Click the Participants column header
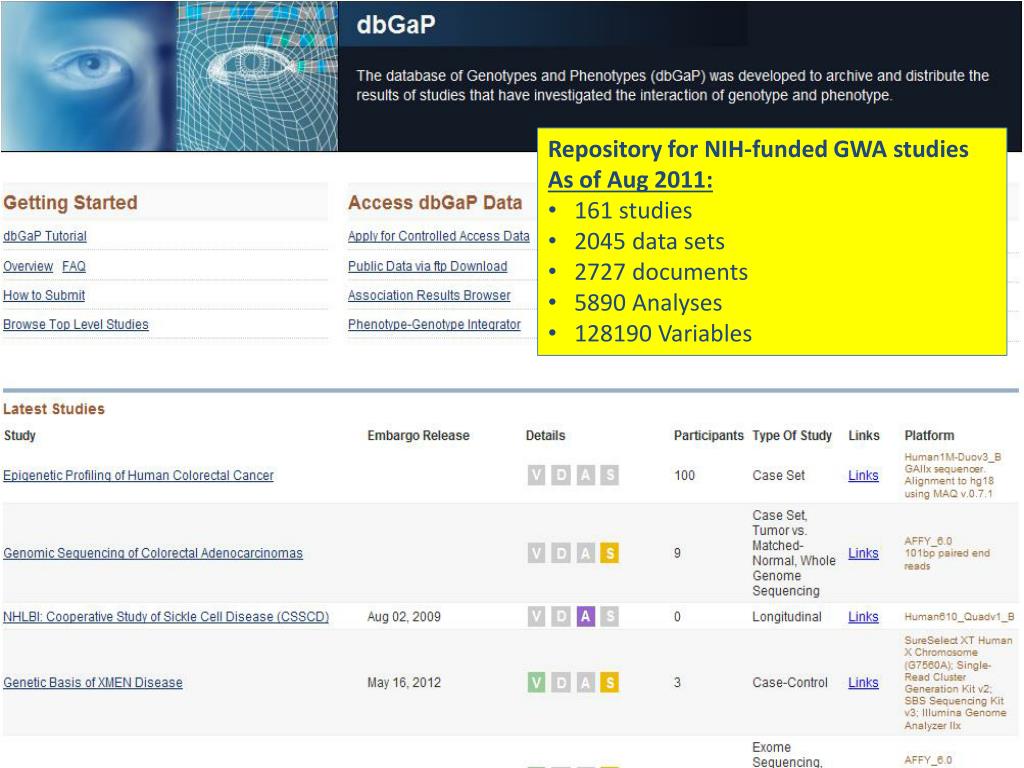1024x768 pixels. [x=709, y=436]
